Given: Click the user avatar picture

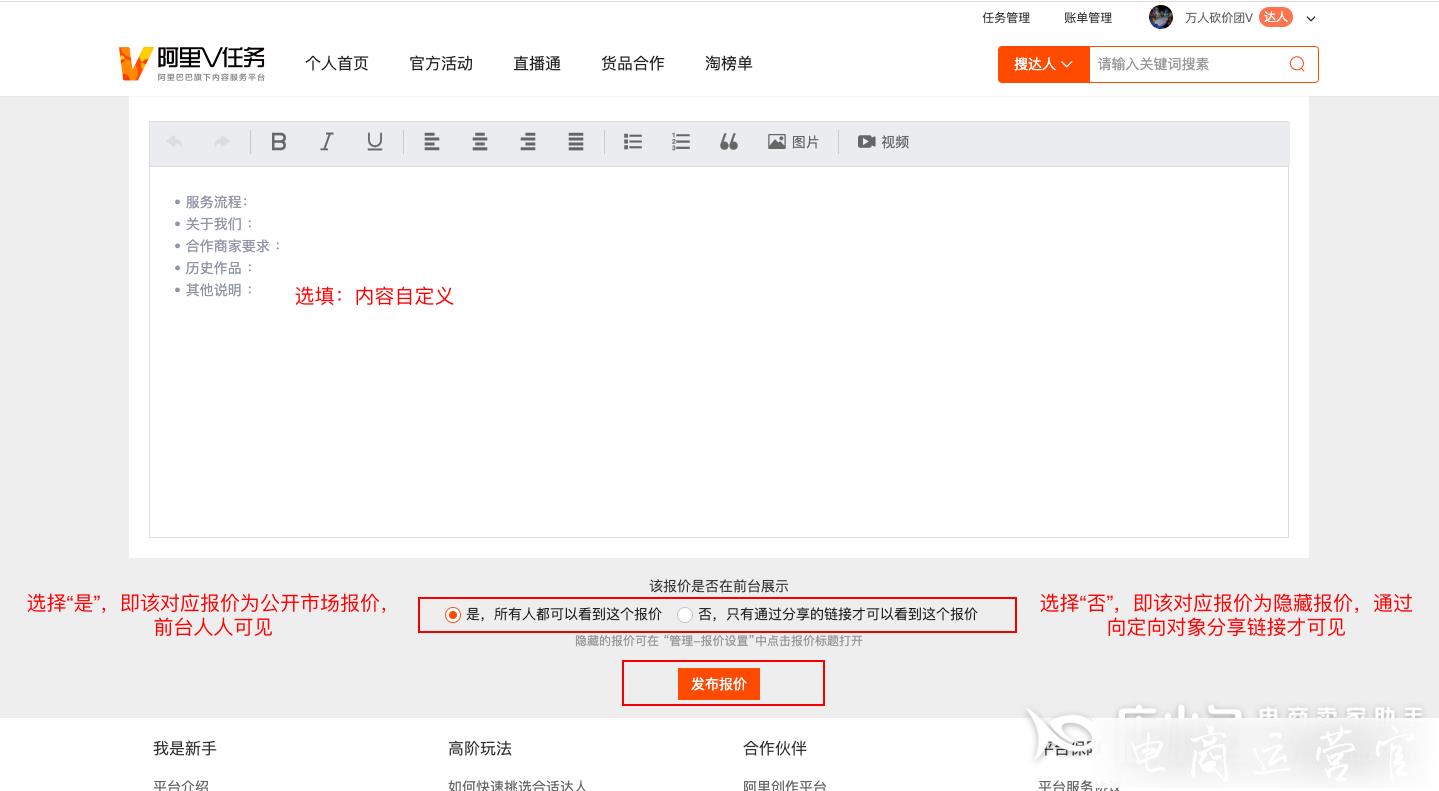Looking at the screenshot, I should (1161, 17).
